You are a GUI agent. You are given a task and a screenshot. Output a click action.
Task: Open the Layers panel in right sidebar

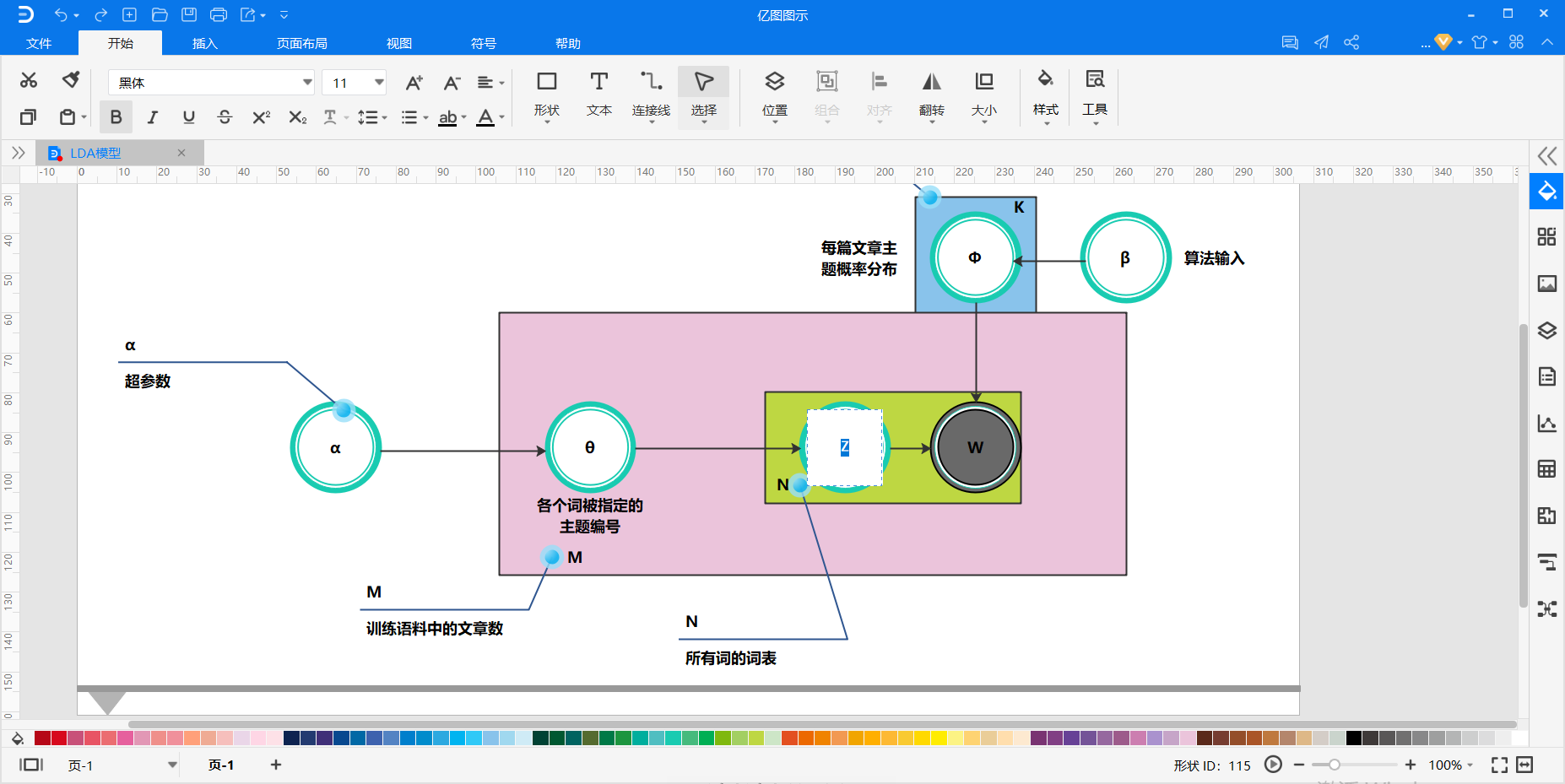click(x=1546, y=330)
